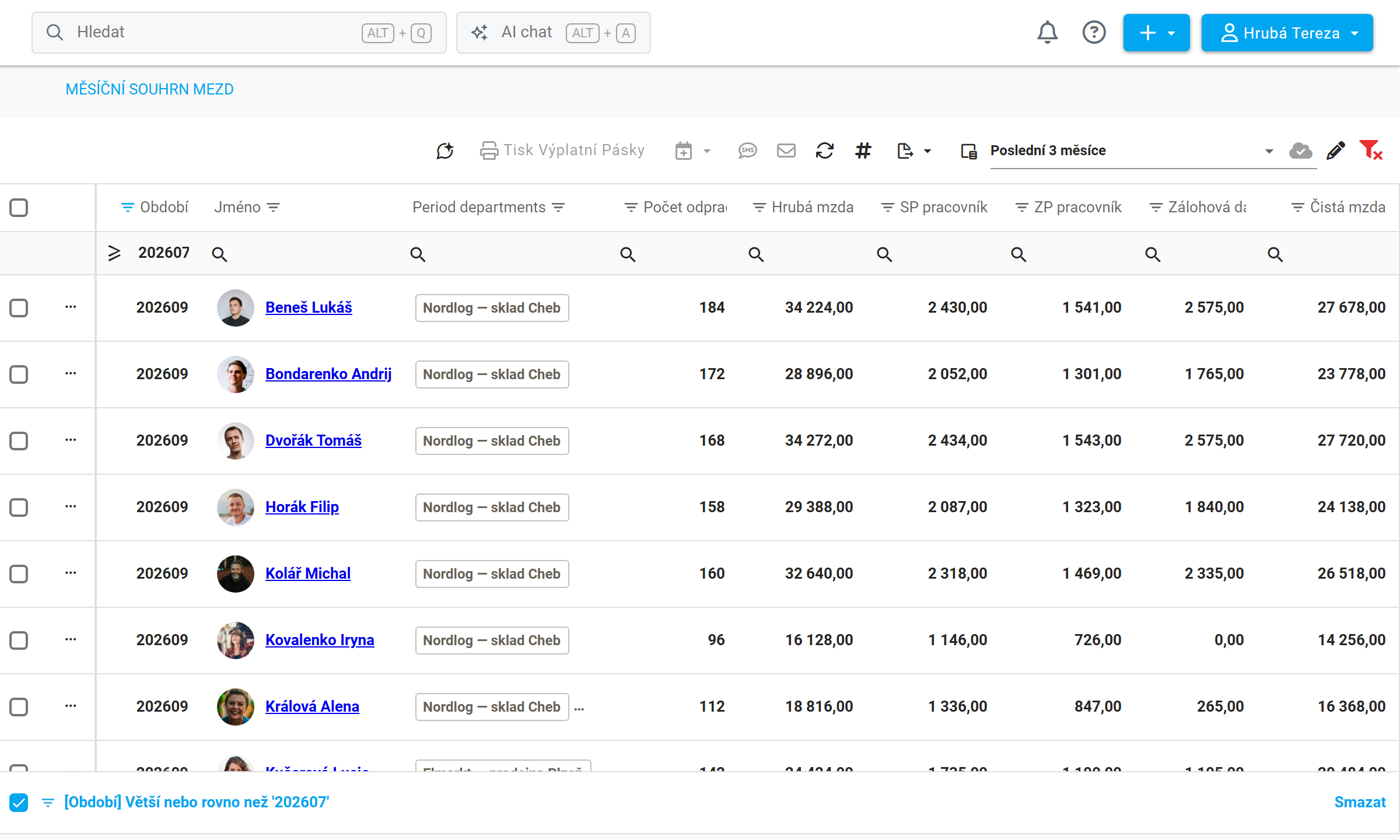Image resolution: width=1400 pixels, height=840 pixels.
Task: Click the greater-or-equal operator icon in Období filter
Action: 114,253
